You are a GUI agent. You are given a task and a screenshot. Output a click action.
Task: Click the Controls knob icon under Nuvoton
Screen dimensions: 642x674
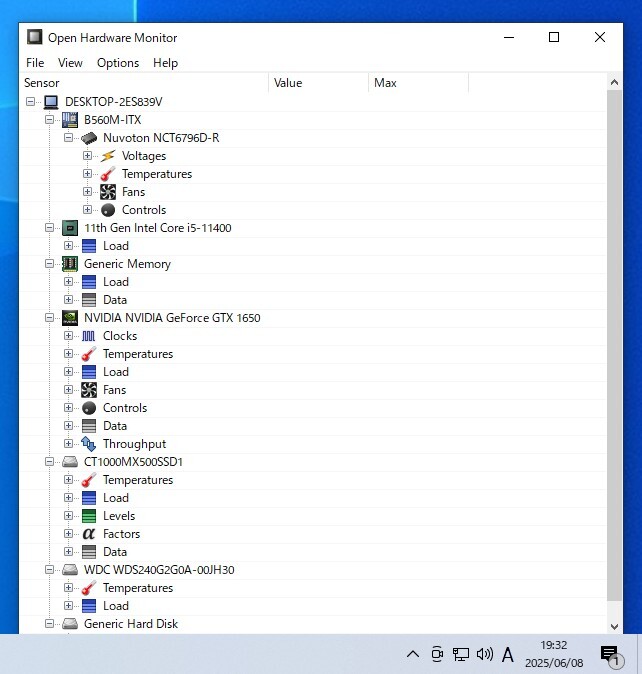108,210
